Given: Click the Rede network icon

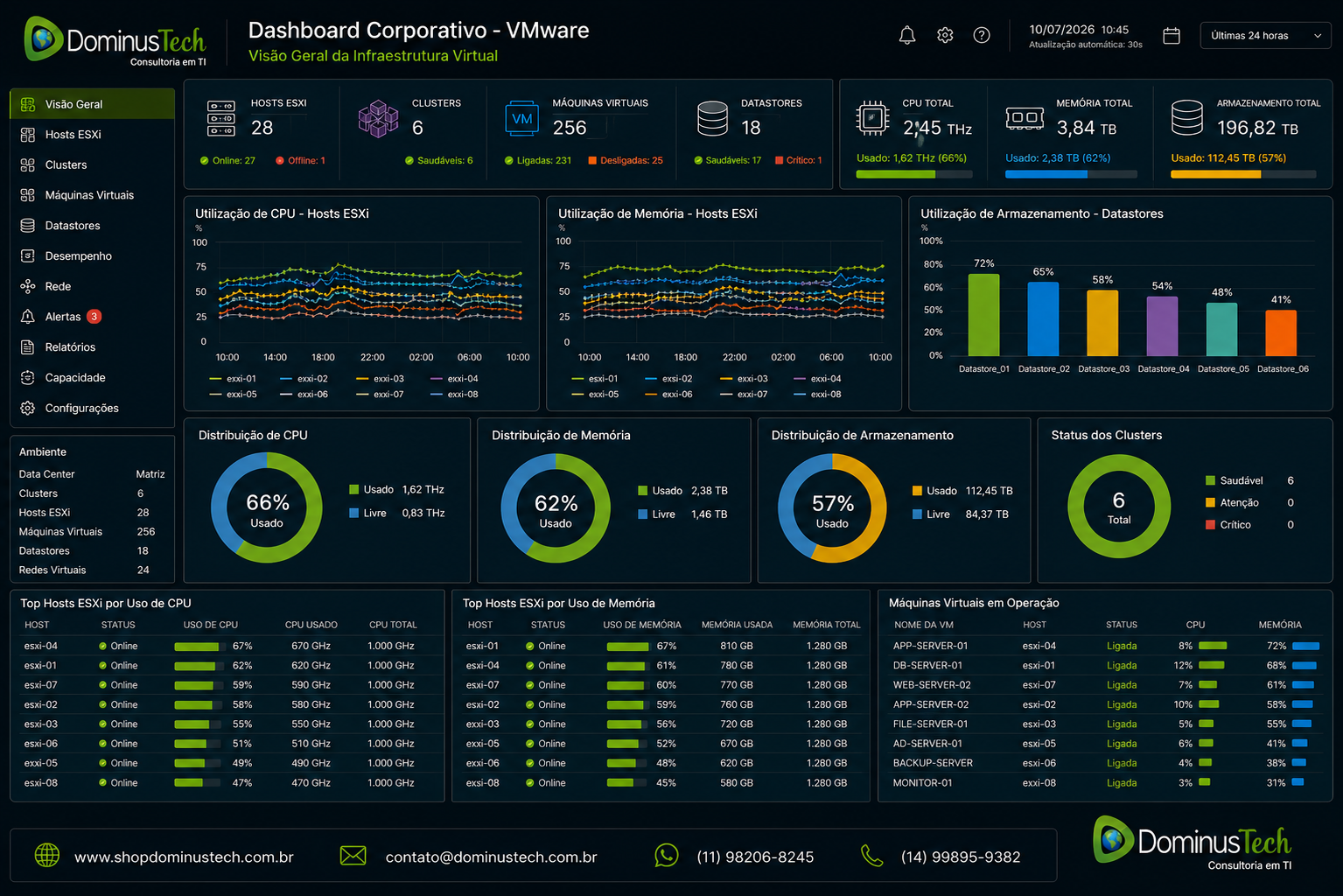Looking at the screenshot, I should (x=28, y=286).
